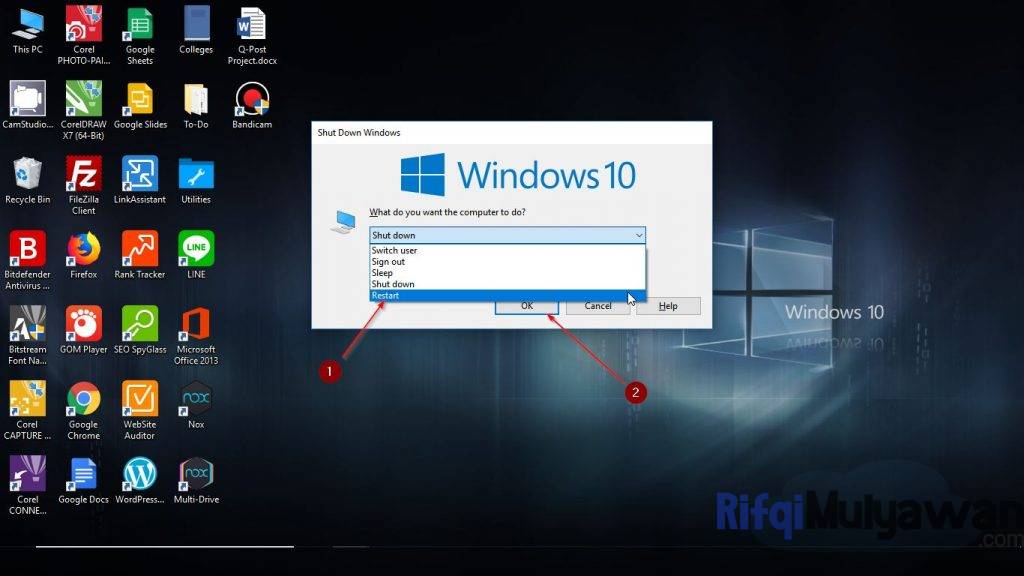Screen dimensions: 1024x576
Task: Select Sign out from the dropdown list
Action: point(388,261)
